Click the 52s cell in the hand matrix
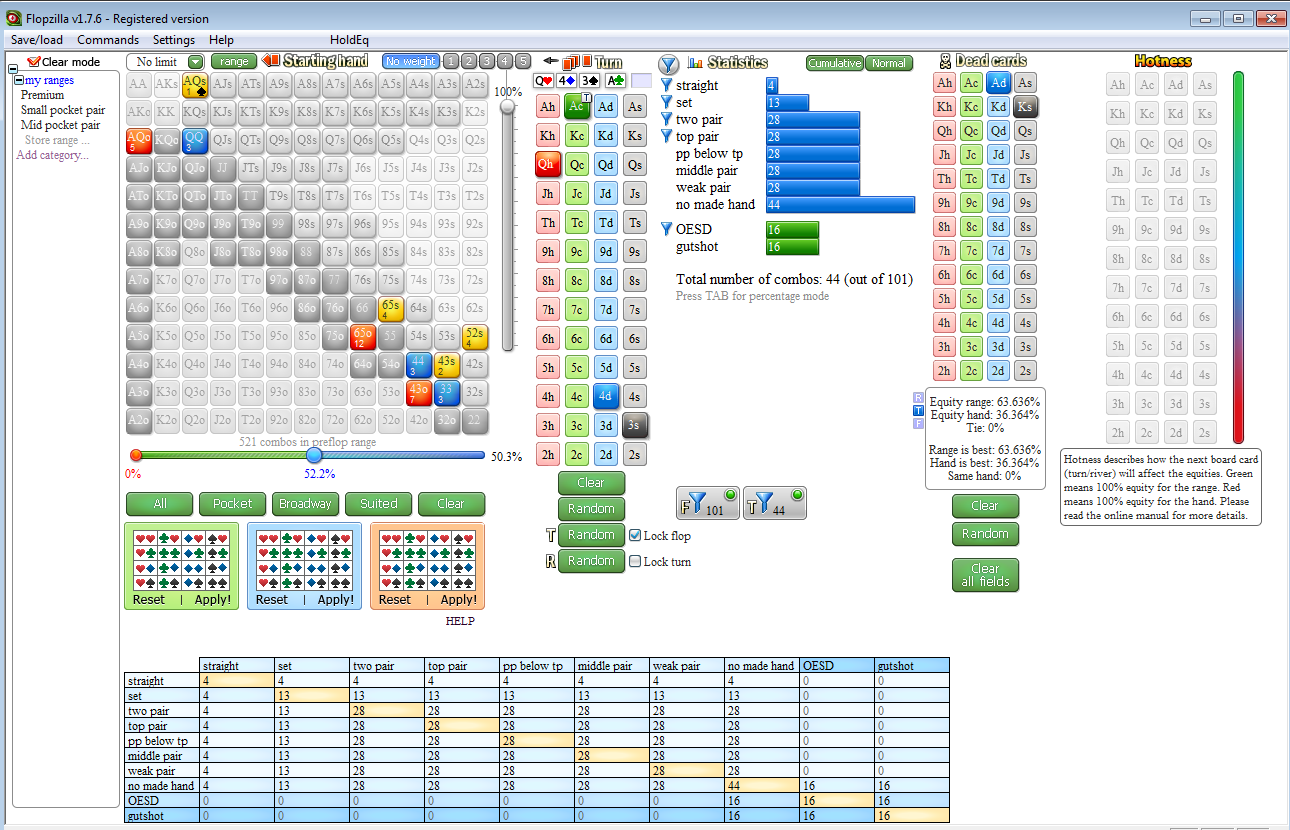This screenshot has height=830, width=1290. [x=475, y=337]
